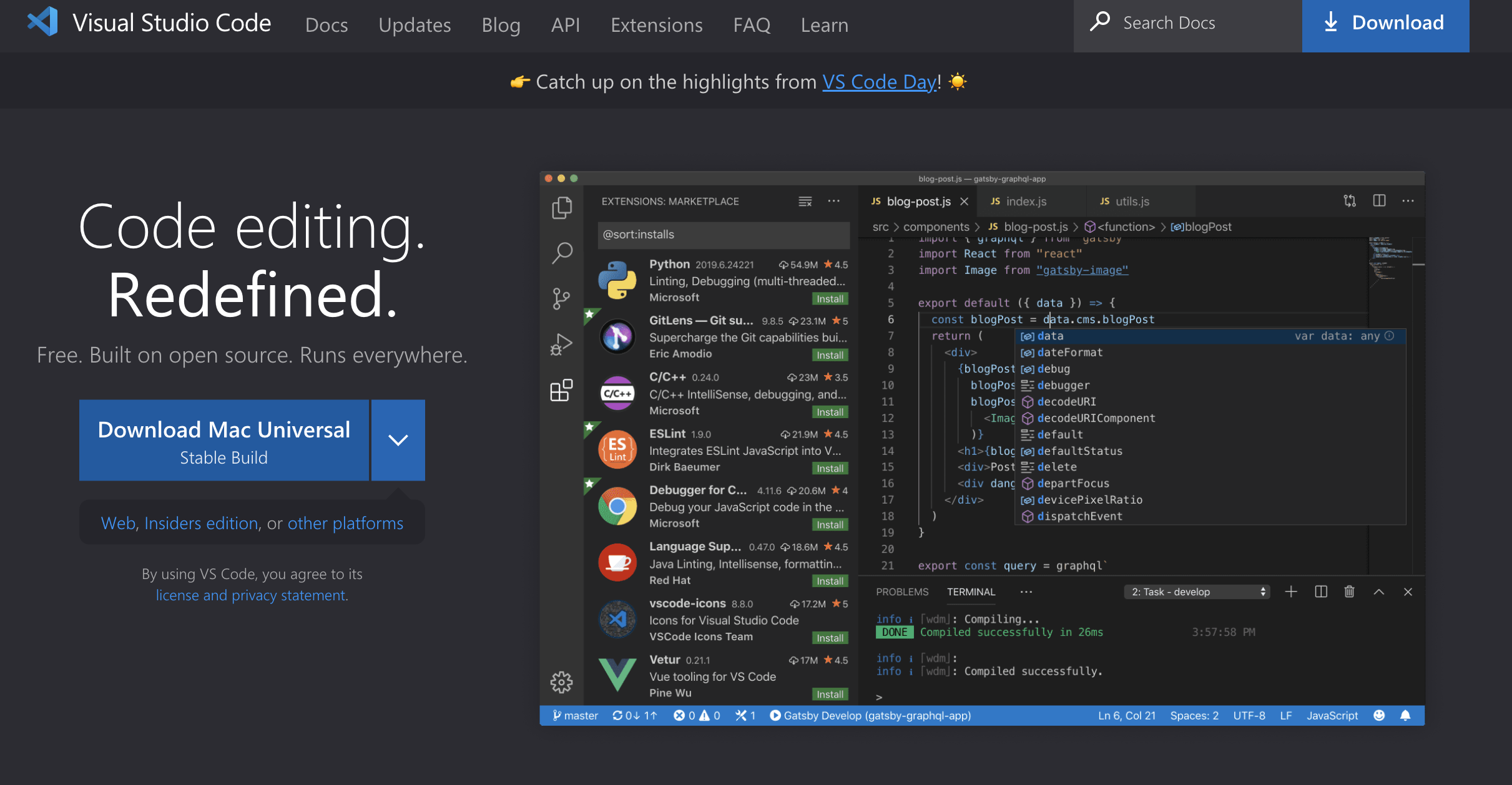Viewport: 1512px width, 785px height.
Task: Maximize the terminal panel with the chevron
Action: (1379, 592)
